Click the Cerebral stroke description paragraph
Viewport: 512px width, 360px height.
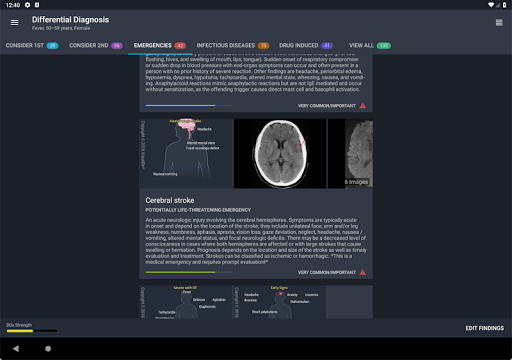(x=256, y=241)
